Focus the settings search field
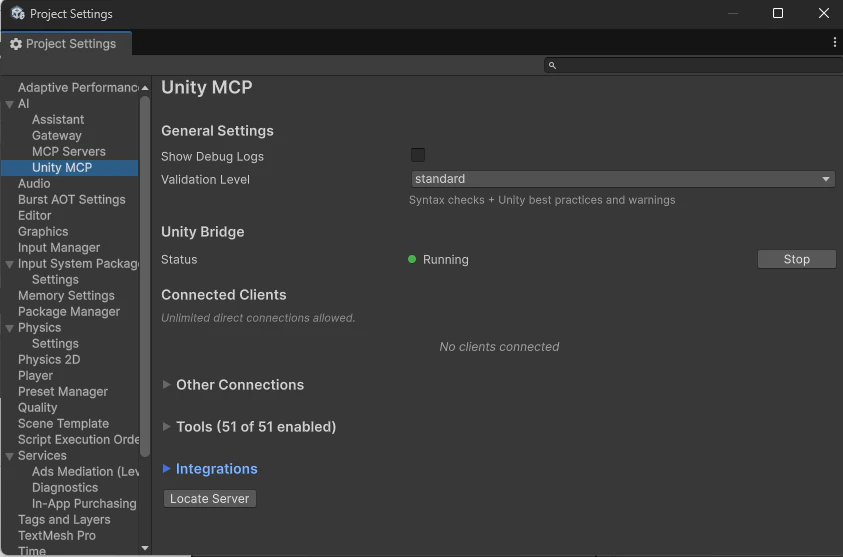The width and height of the screenshot is (843, 557). (694, 66)
